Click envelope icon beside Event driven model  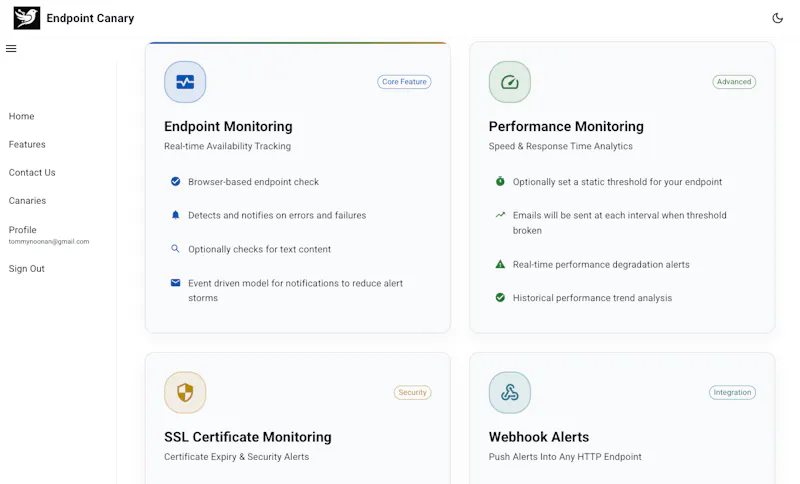(176, 283)
